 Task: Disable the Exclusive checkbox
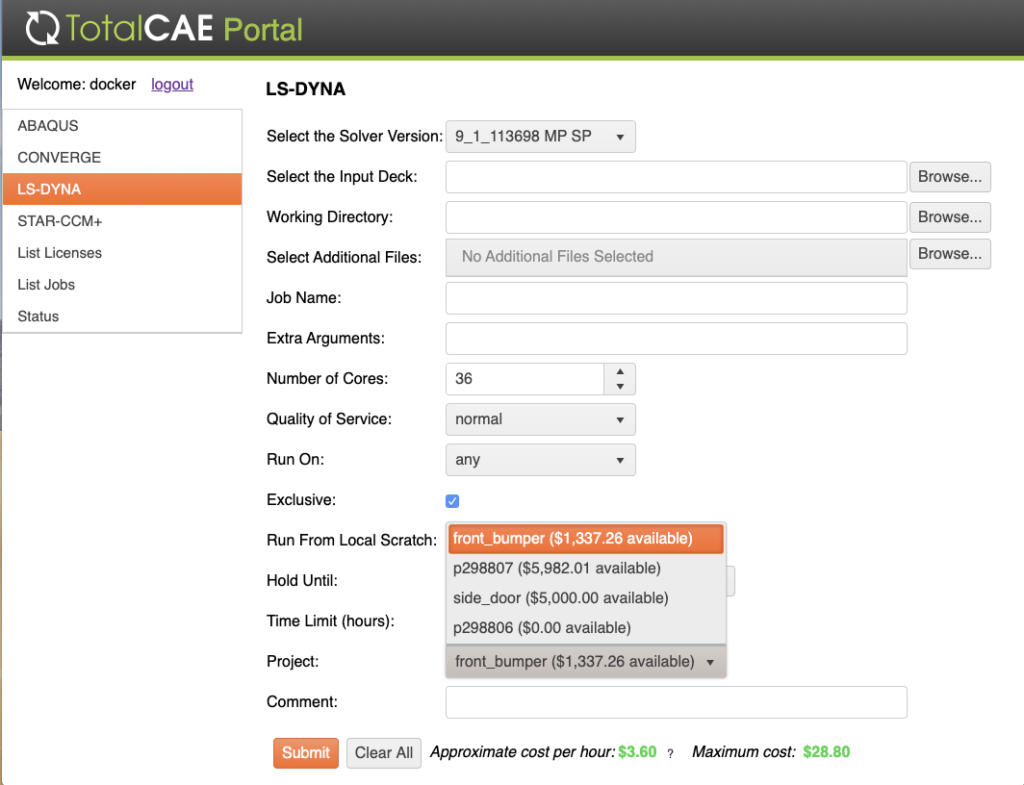(452, 500)
